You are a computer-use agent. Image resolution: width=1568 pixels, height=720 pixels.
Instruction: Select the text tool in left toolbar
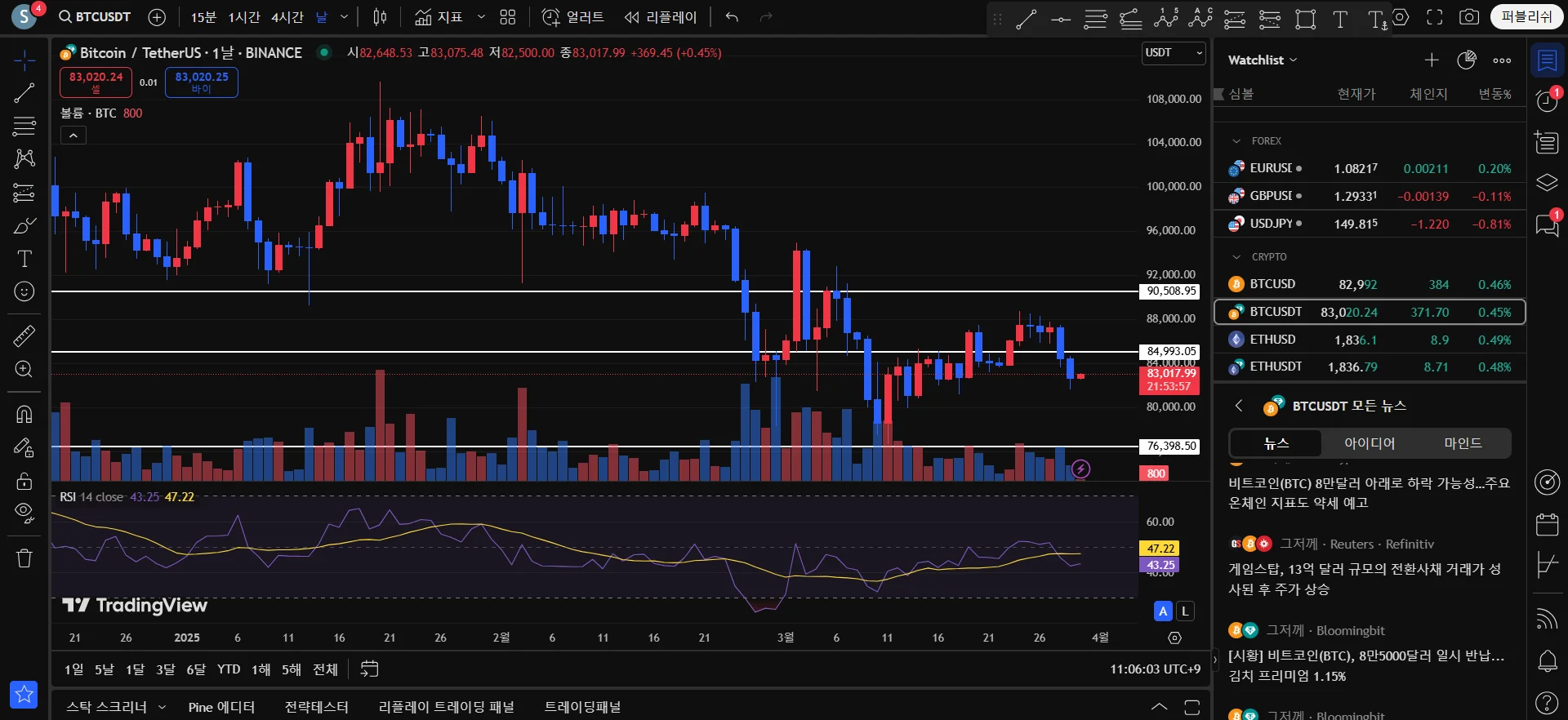click(24, 259)
